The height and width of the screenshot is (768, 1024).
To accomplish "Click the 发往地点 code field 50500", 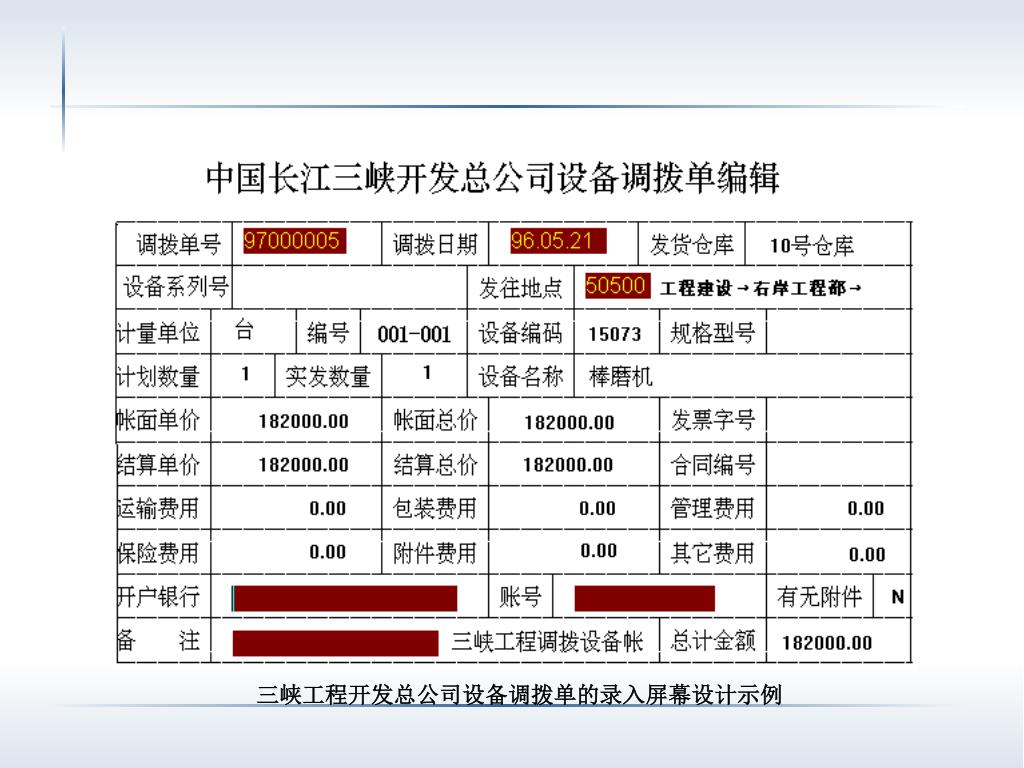I will pyautogui.click(x=617, y=285).
